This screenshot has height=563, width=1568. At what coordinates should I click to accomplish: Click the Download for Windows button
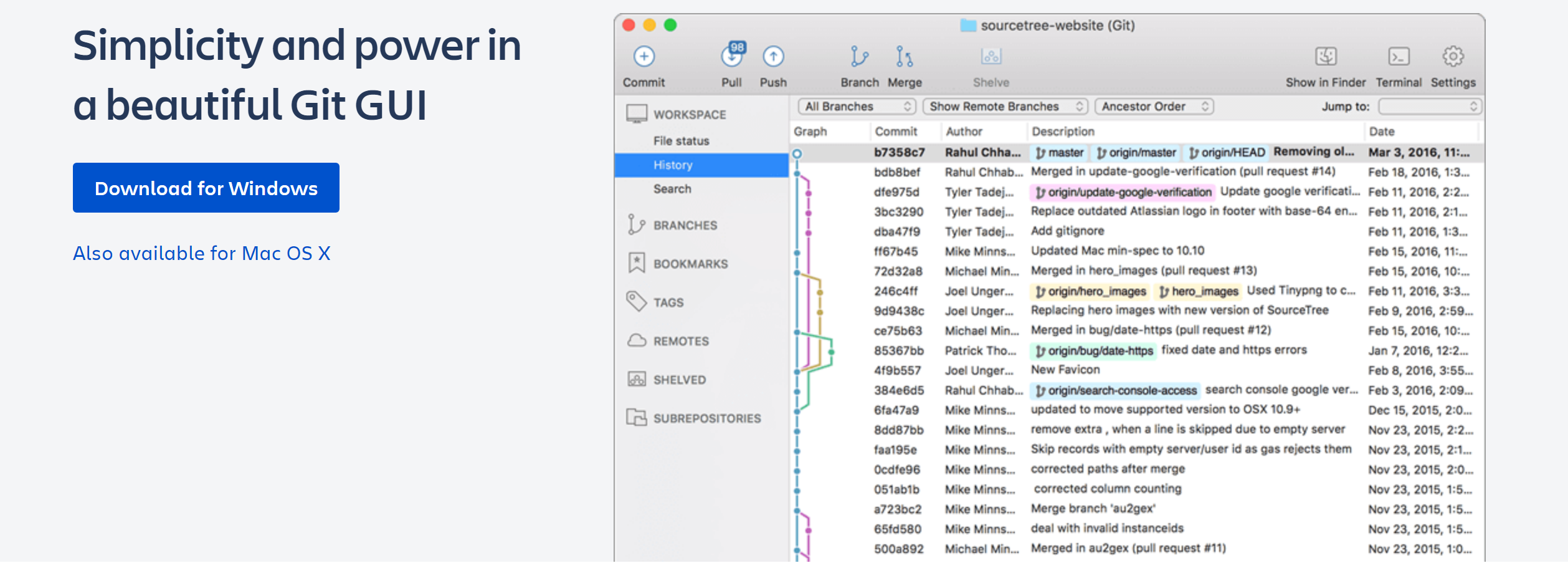pyautogui.click(x=206, y=188)
